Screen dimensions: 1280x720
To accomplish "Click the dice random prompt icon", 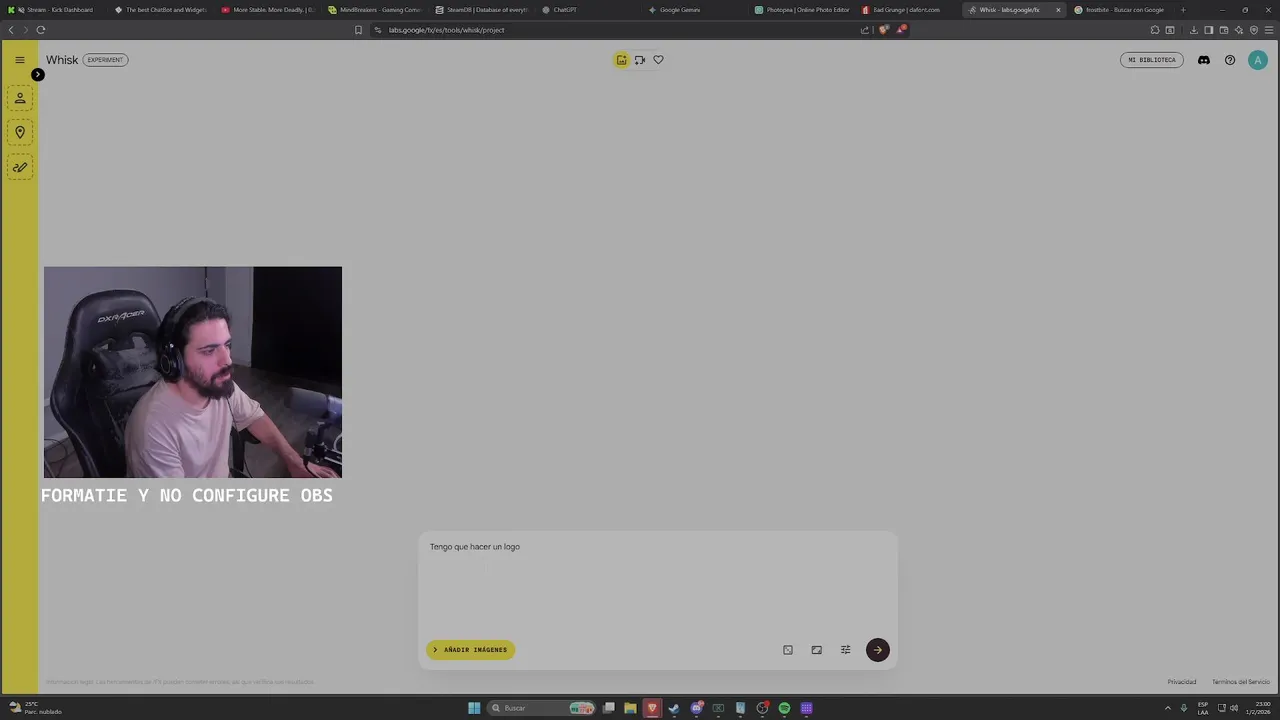I will pyautogui.click(x=788, y=650).
